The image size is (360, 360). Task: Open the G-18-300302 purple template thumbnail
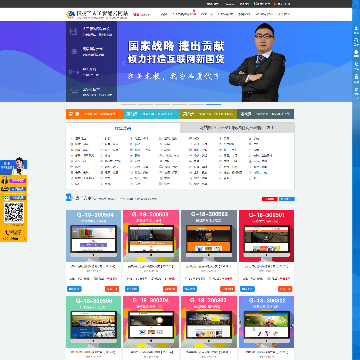(x=266, y=322)
